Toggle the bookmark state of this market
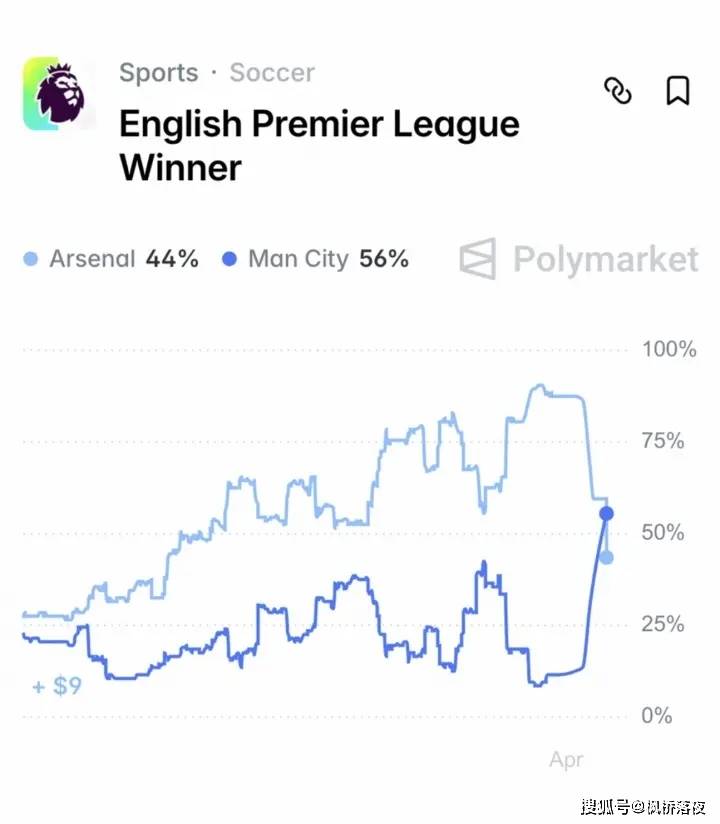The image size is (720, 824). tap(676, 91)
